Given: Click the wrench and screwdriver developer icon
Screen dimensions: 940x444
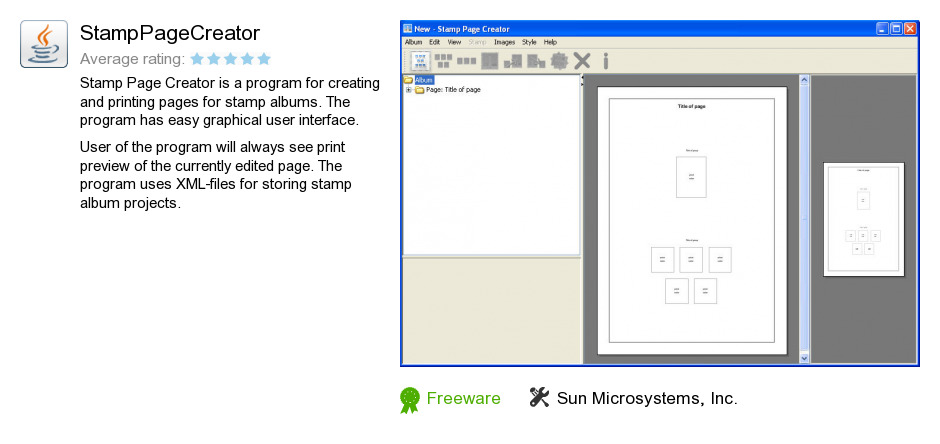Looking at the screenshot, I should click(540, 397).
